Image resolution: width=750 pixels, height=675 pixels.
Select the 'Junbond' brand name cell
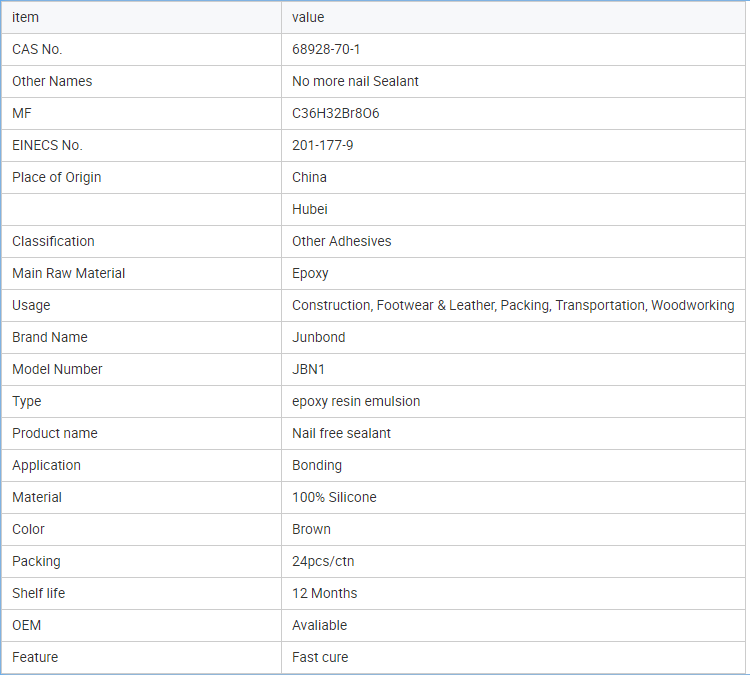pyautogui.click(x=318, y=337)
